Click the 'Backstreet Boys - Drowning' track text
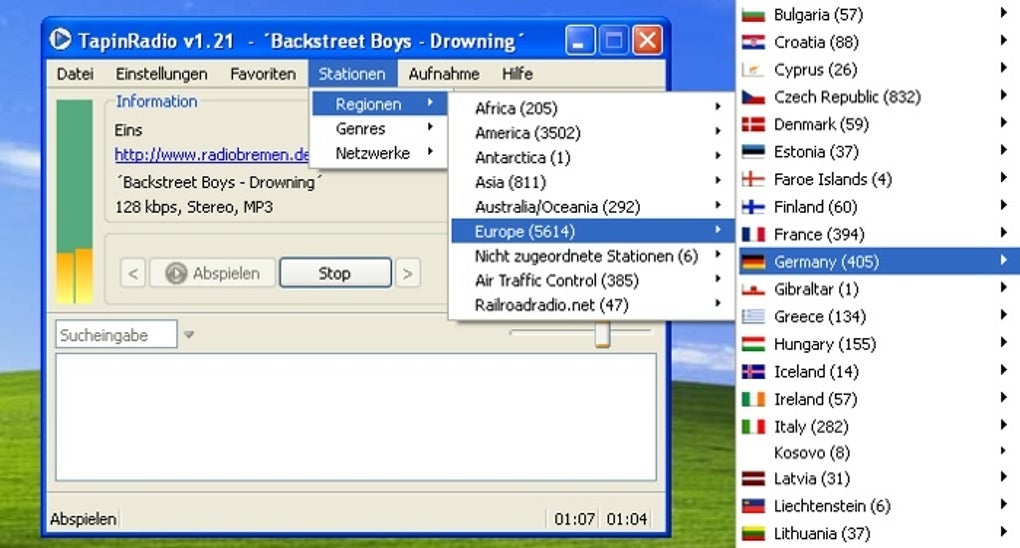1020x548 pixels. pyautogui.click(x=219, y=182)
